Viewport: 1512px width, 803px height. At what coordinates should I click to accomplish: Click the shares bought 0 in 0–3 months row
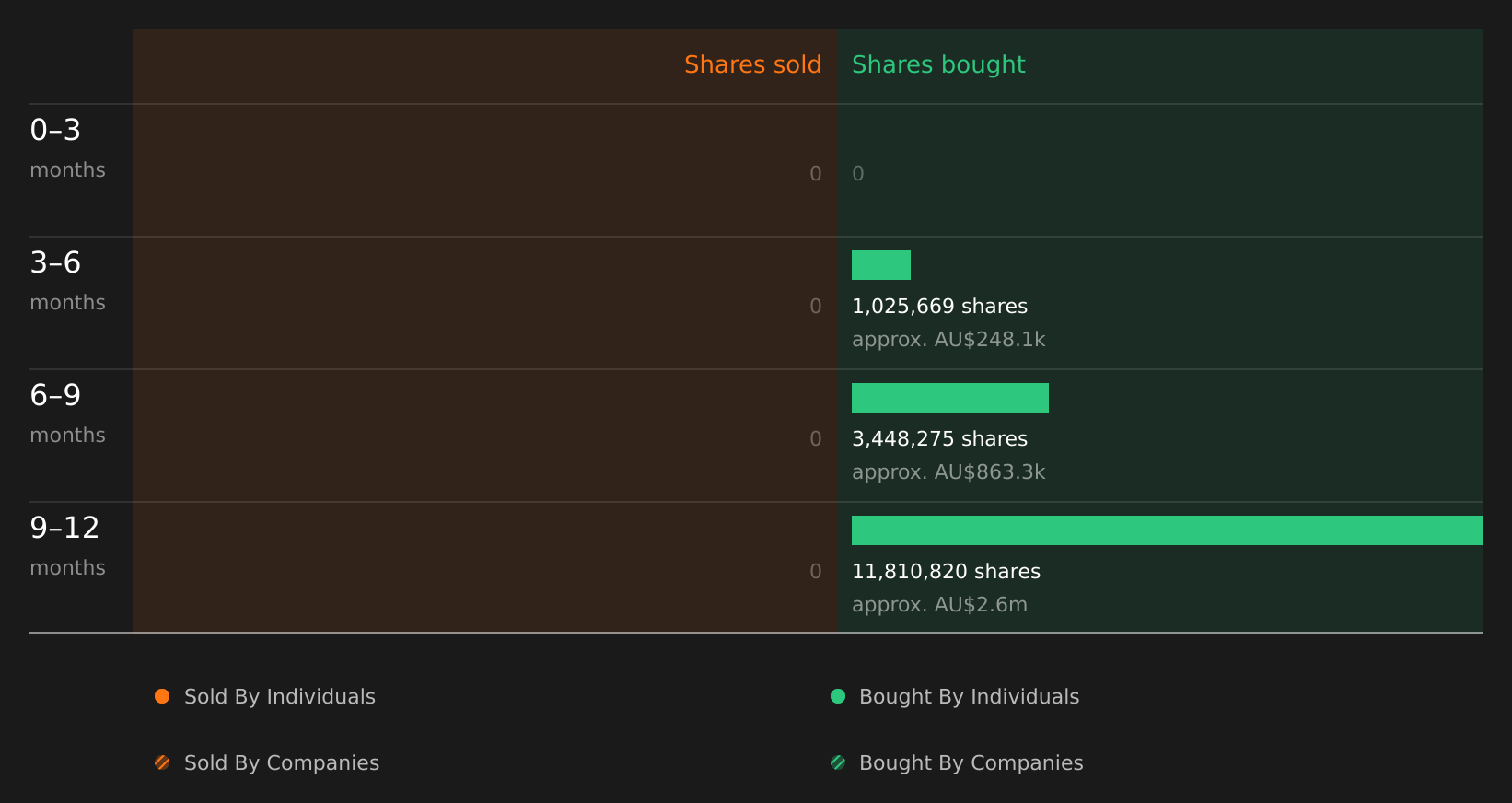pyautogui.click(x=858, y=174)
